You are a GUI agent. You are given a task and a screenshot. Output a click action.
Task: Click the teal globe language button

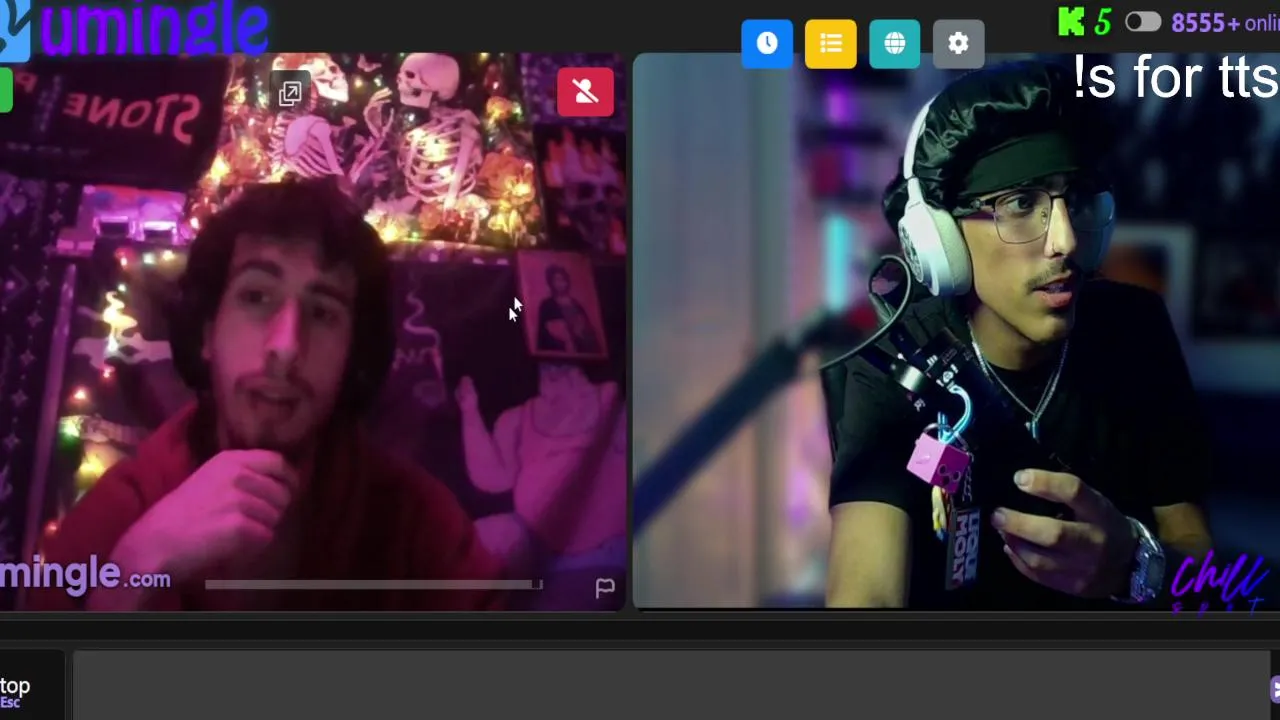pyautogui.click(x=895, y=44)
